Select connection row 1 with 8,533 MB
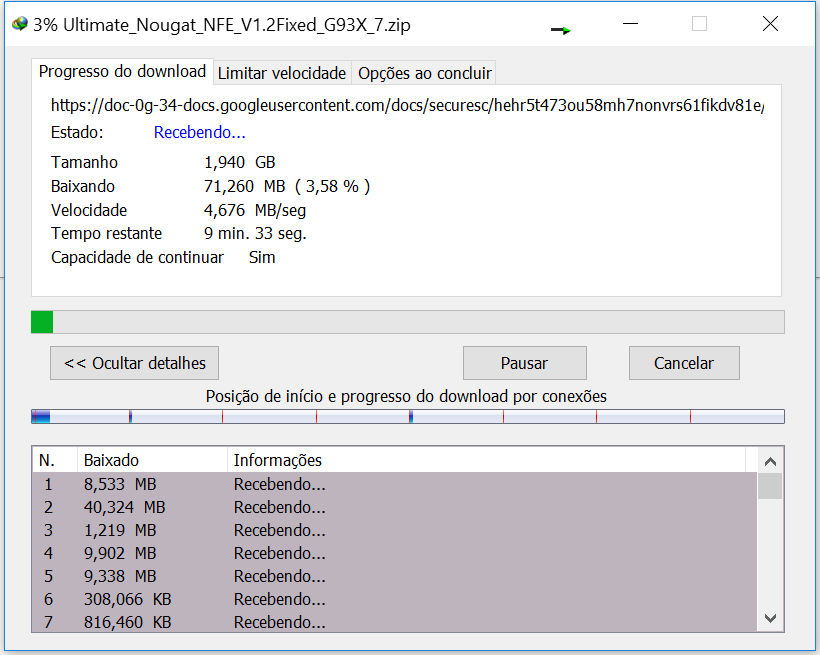The image size is (820, 655). [395, 484]
